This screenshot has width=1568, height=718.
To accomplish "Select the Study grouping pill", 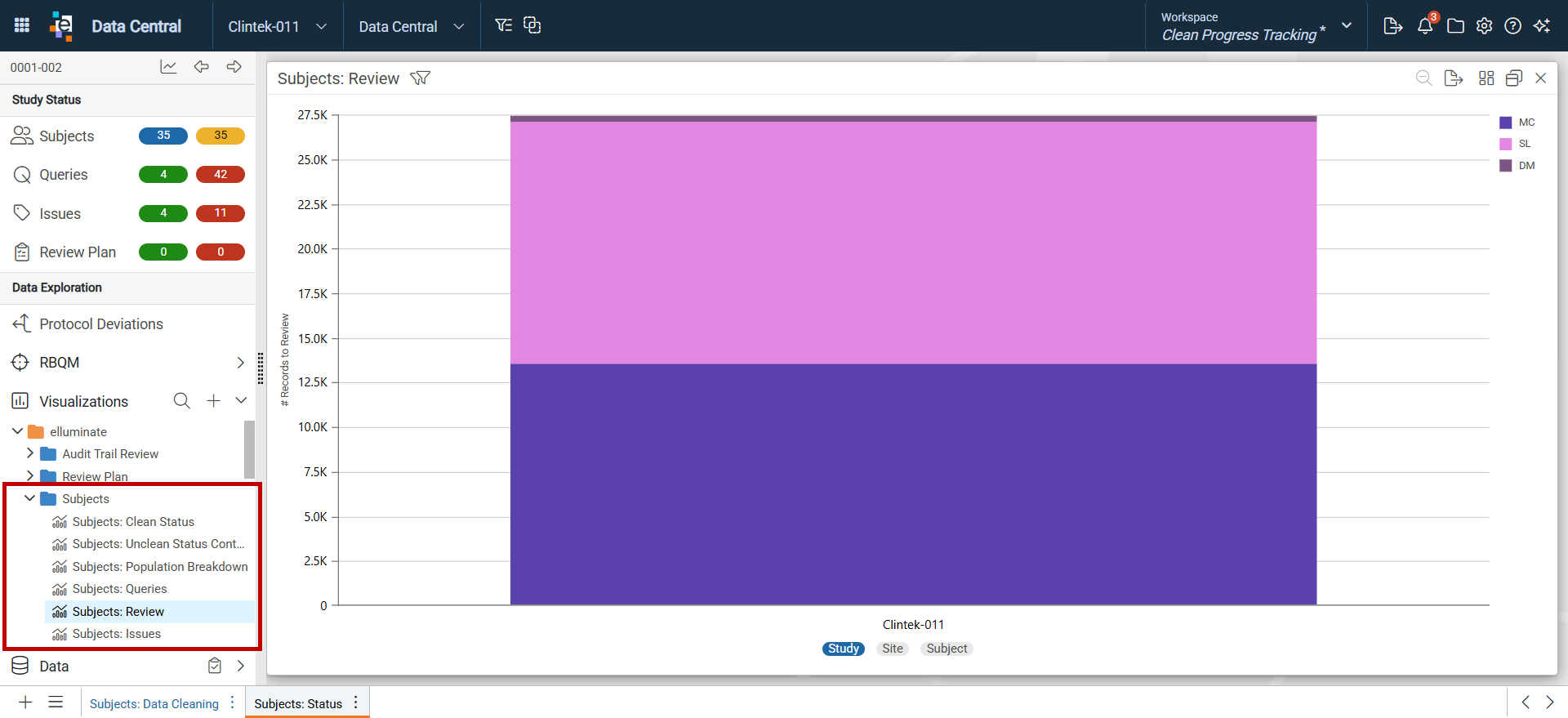I will pos(843,649).
